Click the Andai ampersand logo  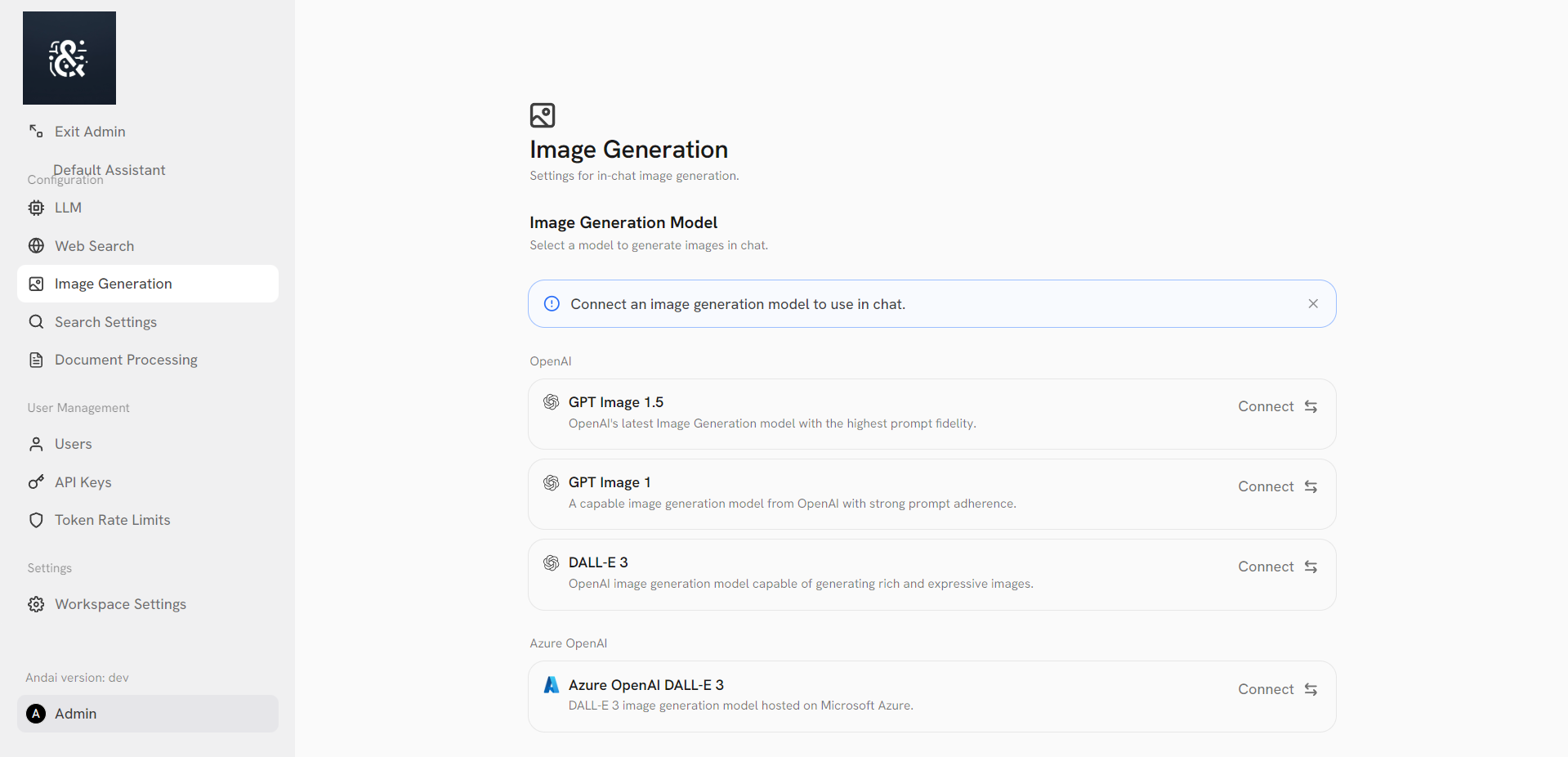pyautogui.click(x=69, y=58)
